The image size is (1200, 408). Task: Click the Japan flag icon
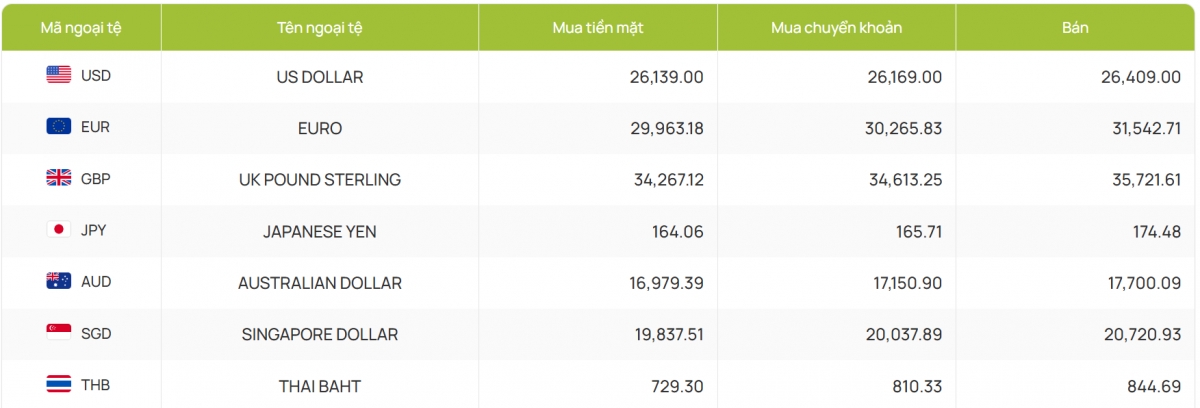[58, 230]
